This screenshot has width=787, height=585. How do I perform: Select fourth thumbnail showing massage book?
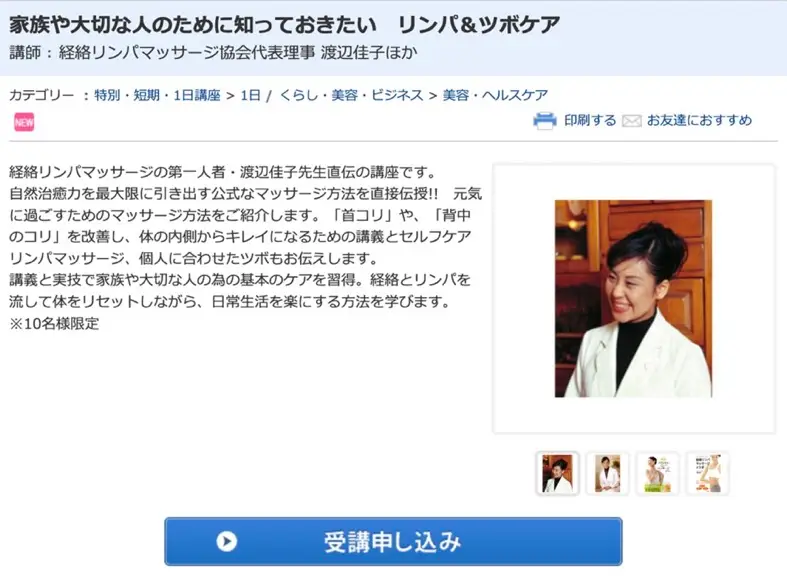click(x=708, y=473)
